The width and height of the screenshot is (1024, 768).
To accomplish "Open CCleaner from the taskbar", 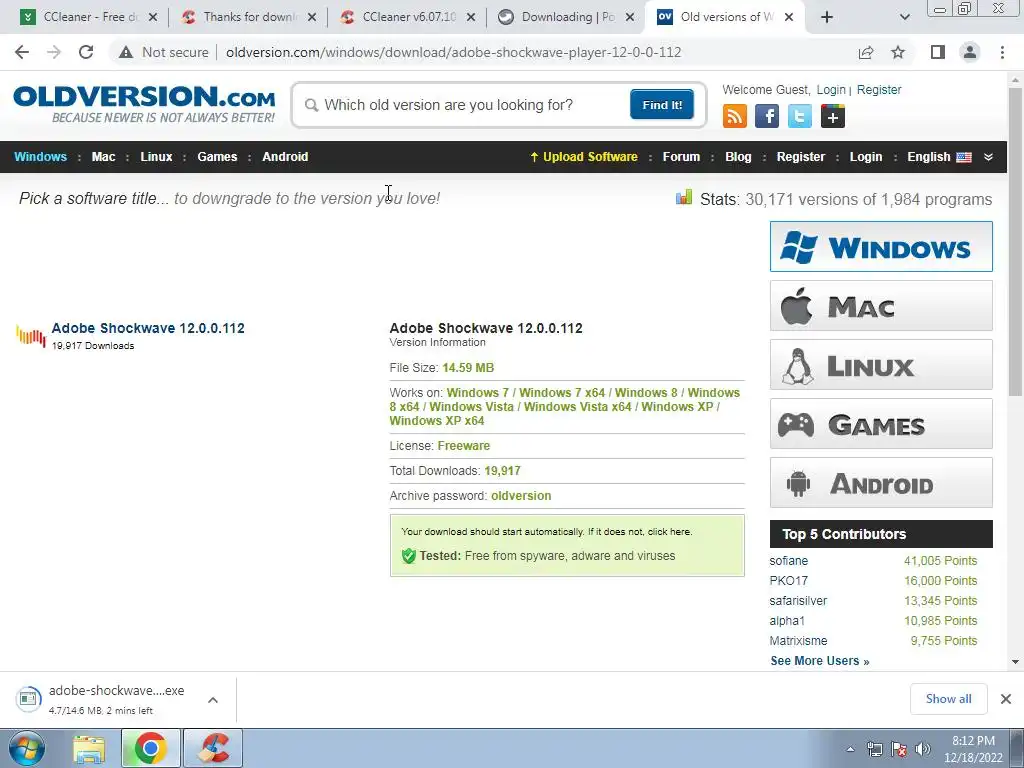I will (x=214, y=748).
